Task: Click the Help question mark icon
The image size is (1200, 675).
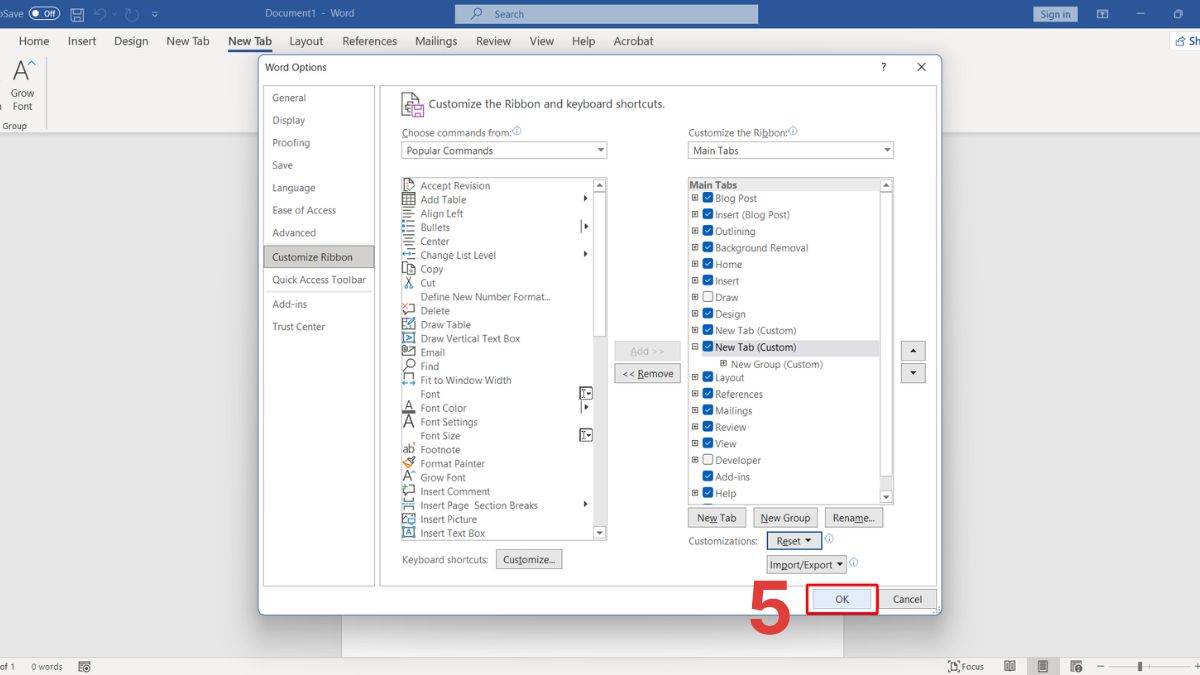Action: pos(883,68)
